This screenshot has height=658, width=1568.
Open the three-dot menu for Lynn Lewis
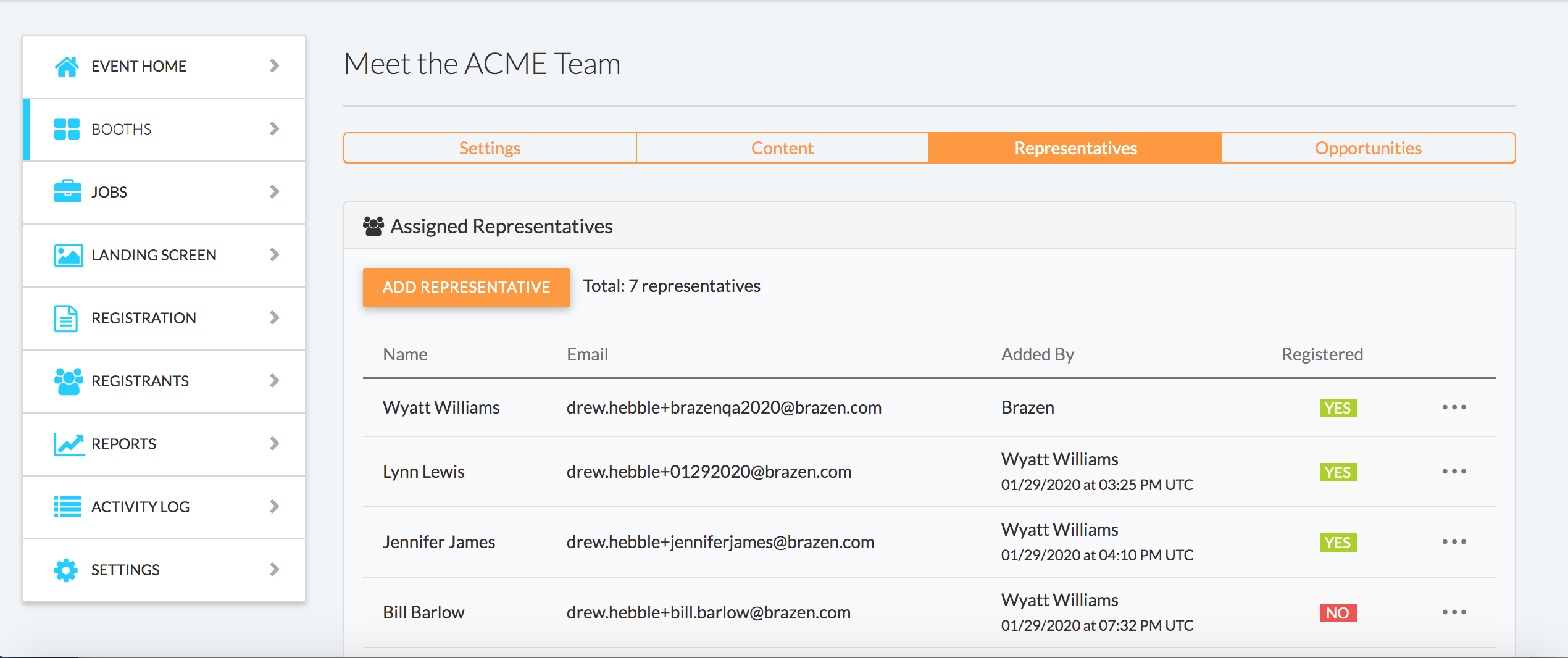pyautogui.click(x=1454, y=472)
